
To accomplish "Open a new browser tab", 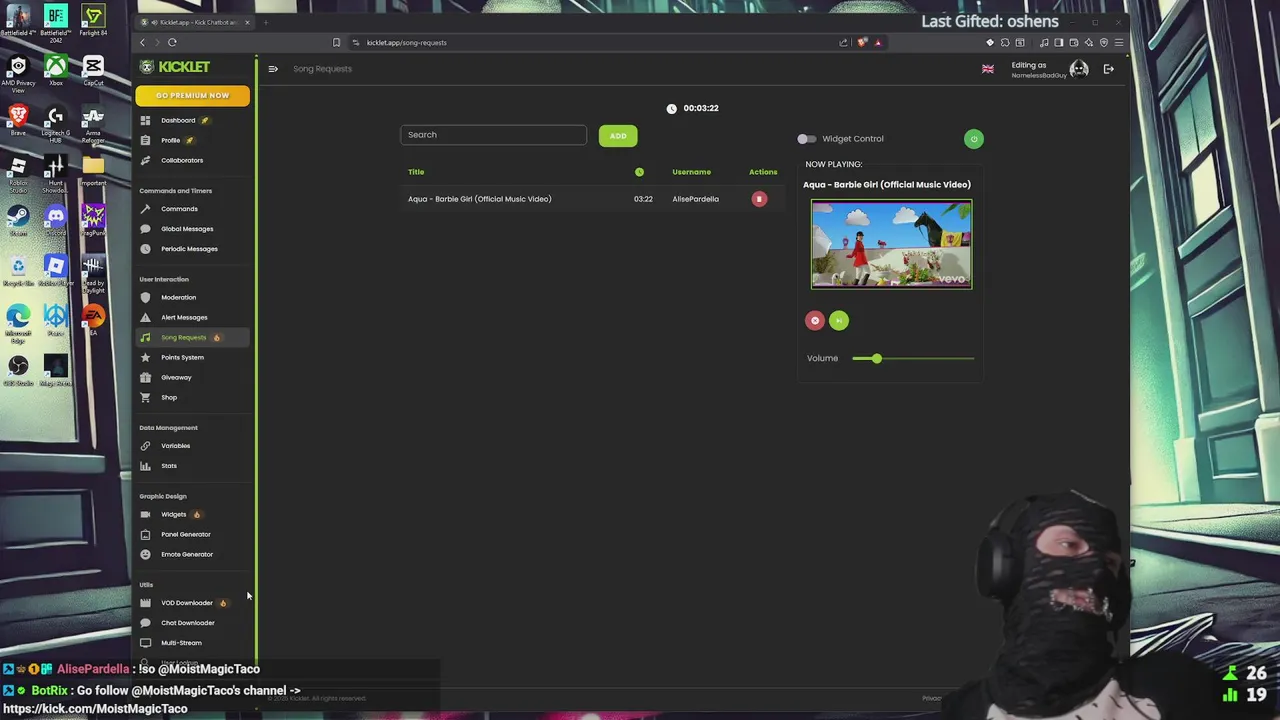I will click(266, 22).
